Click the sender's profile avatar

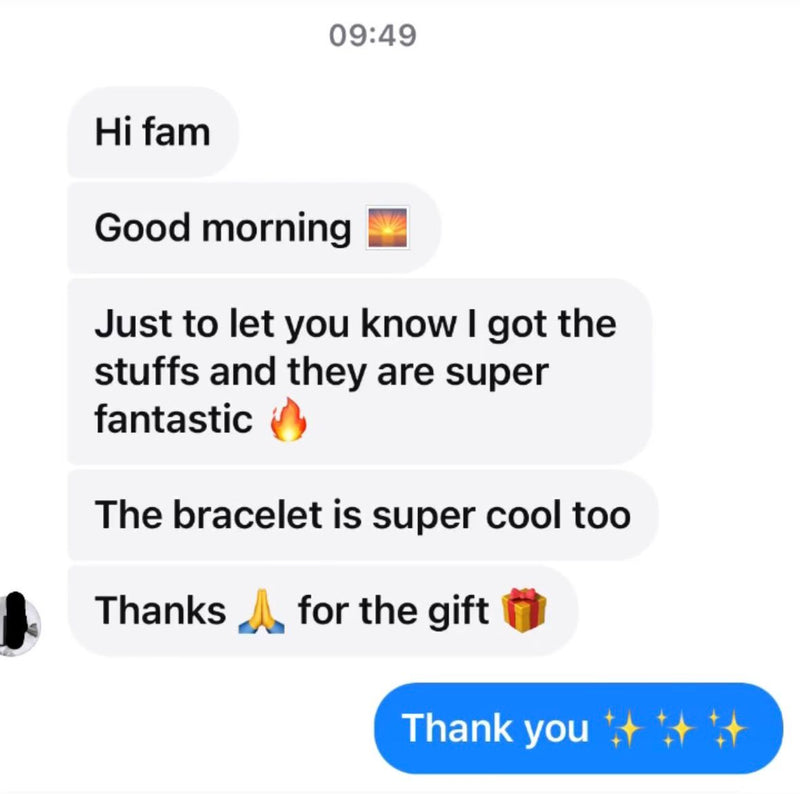[x=19, y=625]
